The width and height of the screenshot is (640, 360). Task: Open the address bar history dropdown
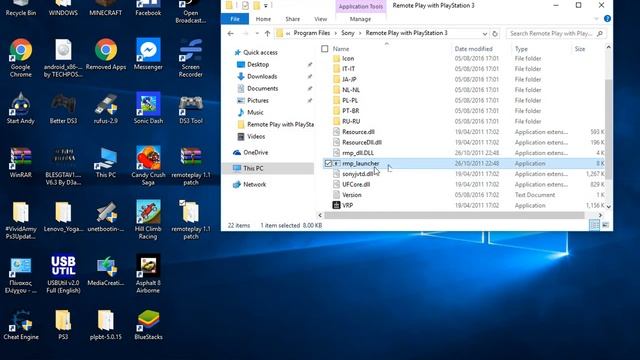tap(484, 33)
